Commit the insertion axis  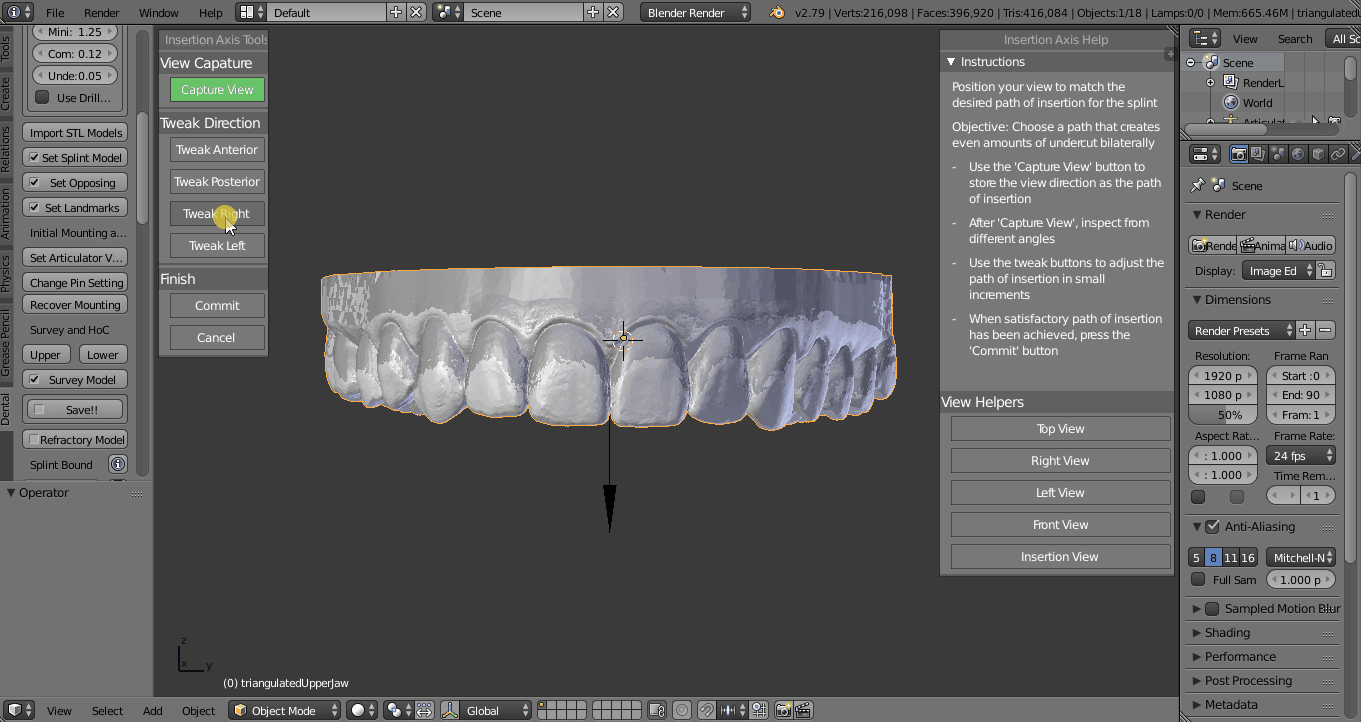217,305
